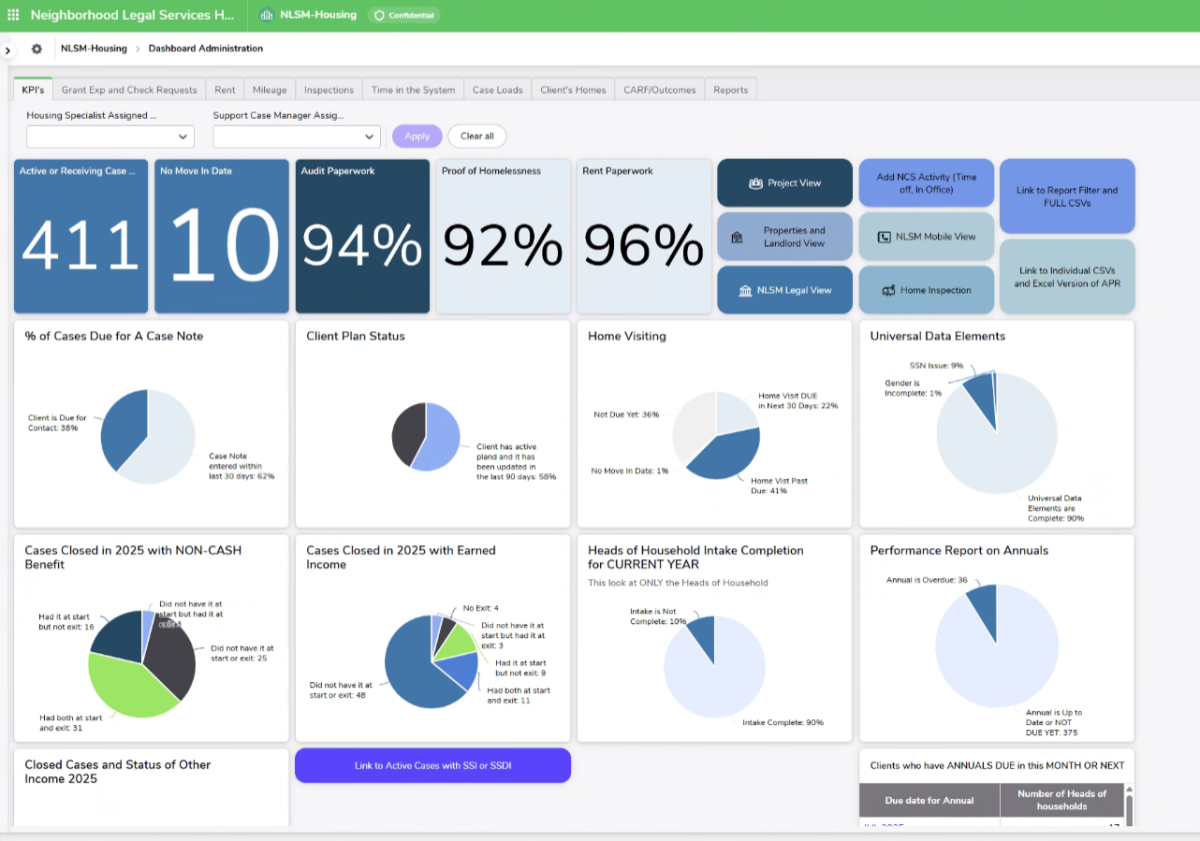The image size is (1200, 841).
Task: Open Grant Exp and Check Requests tab
Action: click(129, 90)
